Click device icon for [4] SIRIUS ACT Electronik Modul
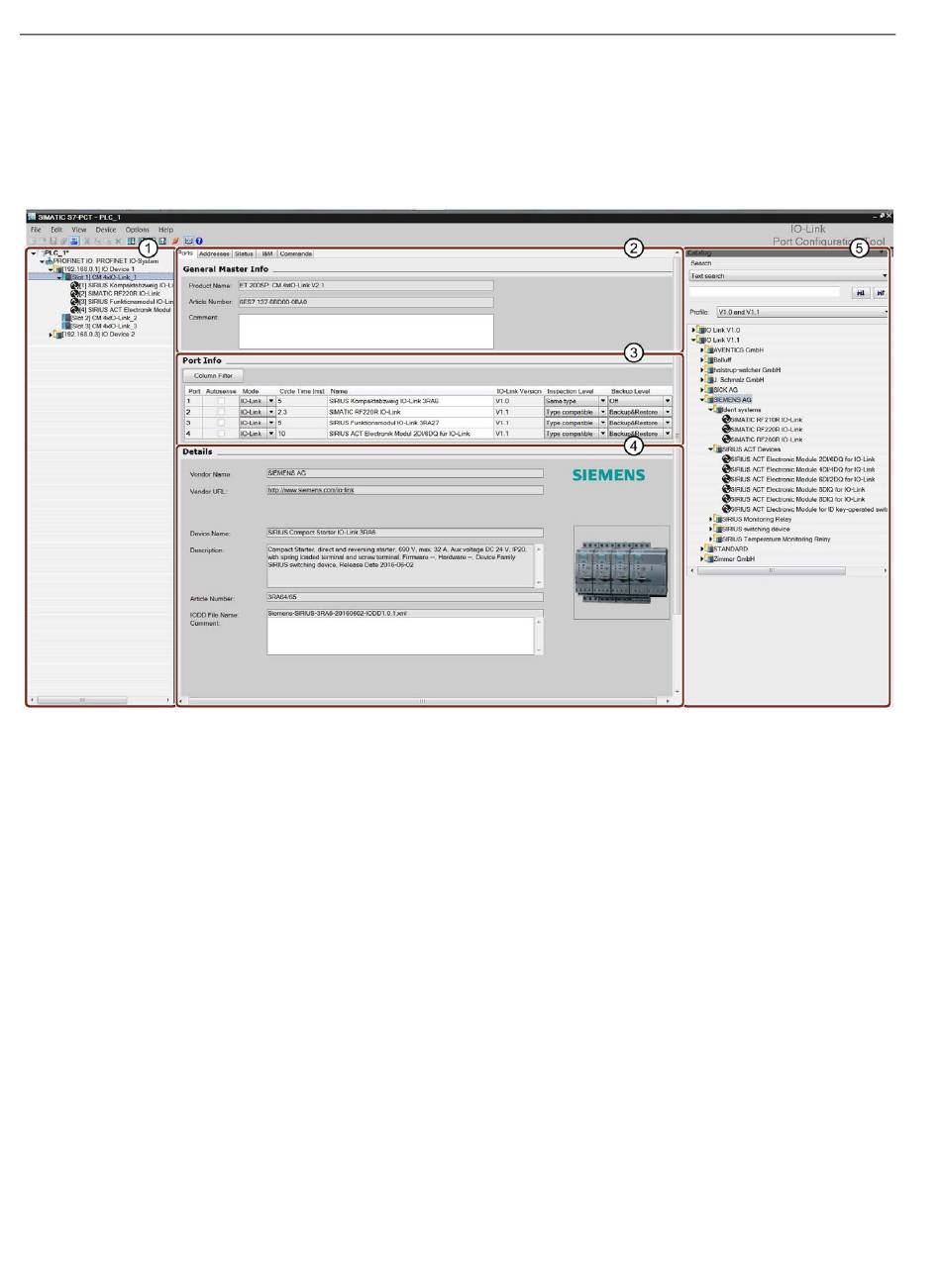Viewport: 941px width, 1288px height. pos(75,310)
